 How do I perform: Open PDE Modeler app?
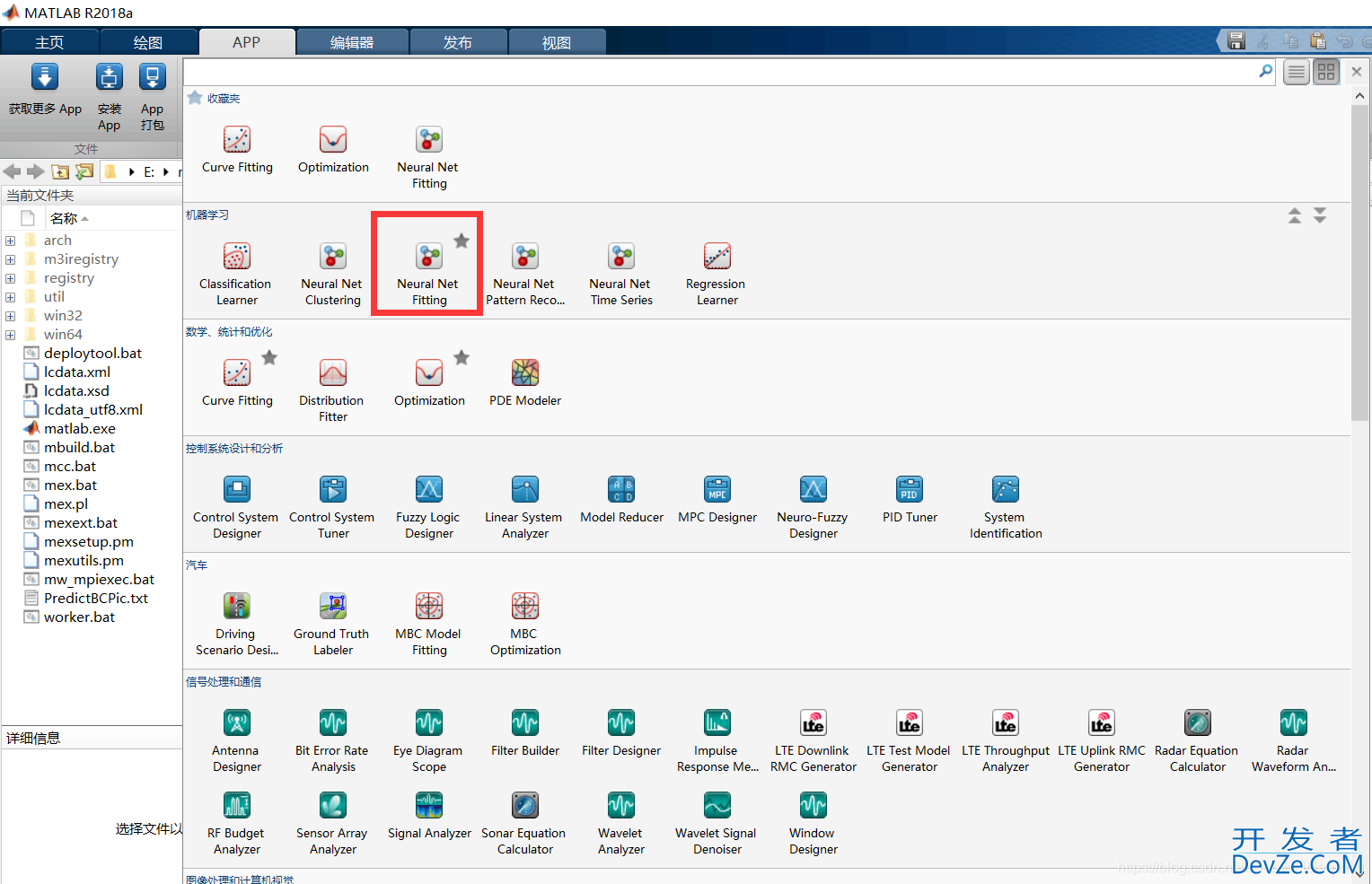pos(524,382)
